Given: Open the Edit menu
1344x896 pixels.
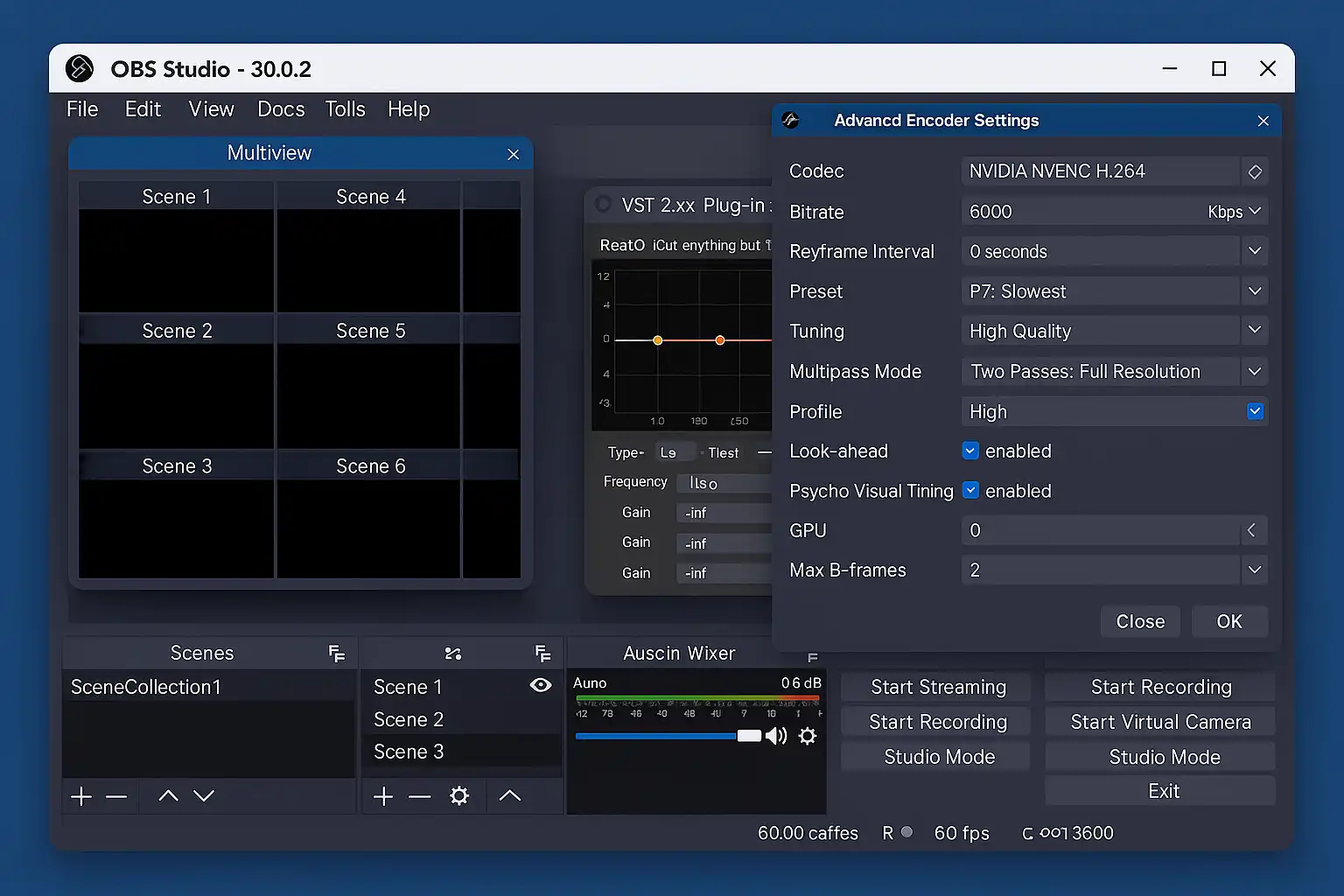Looking at the screenshot, I should (143, 109).
